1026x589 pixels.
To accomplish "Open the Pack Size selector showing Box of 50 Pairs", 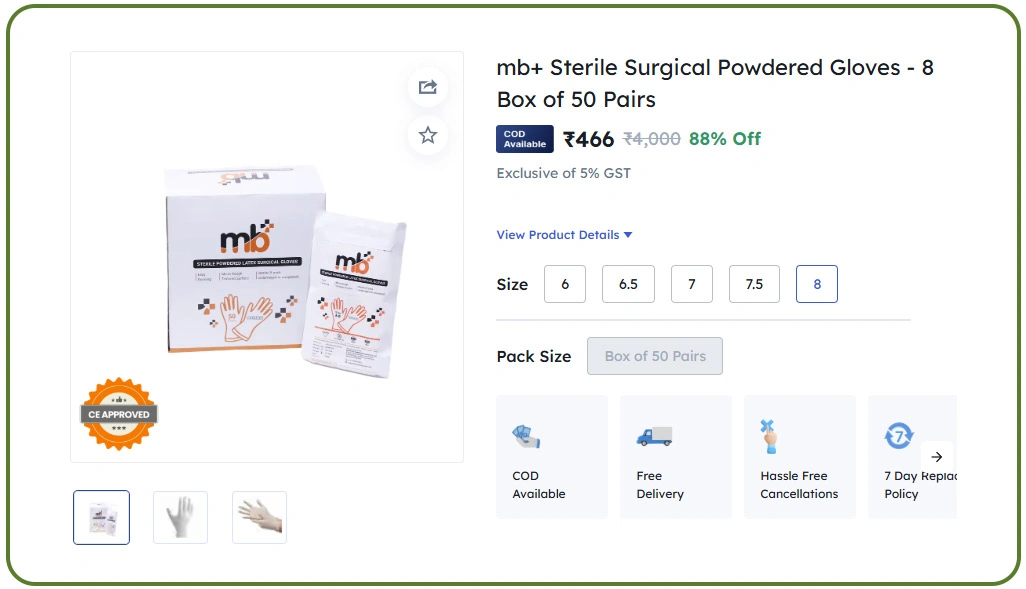I will pyautogui.click(x=654, y=356).
